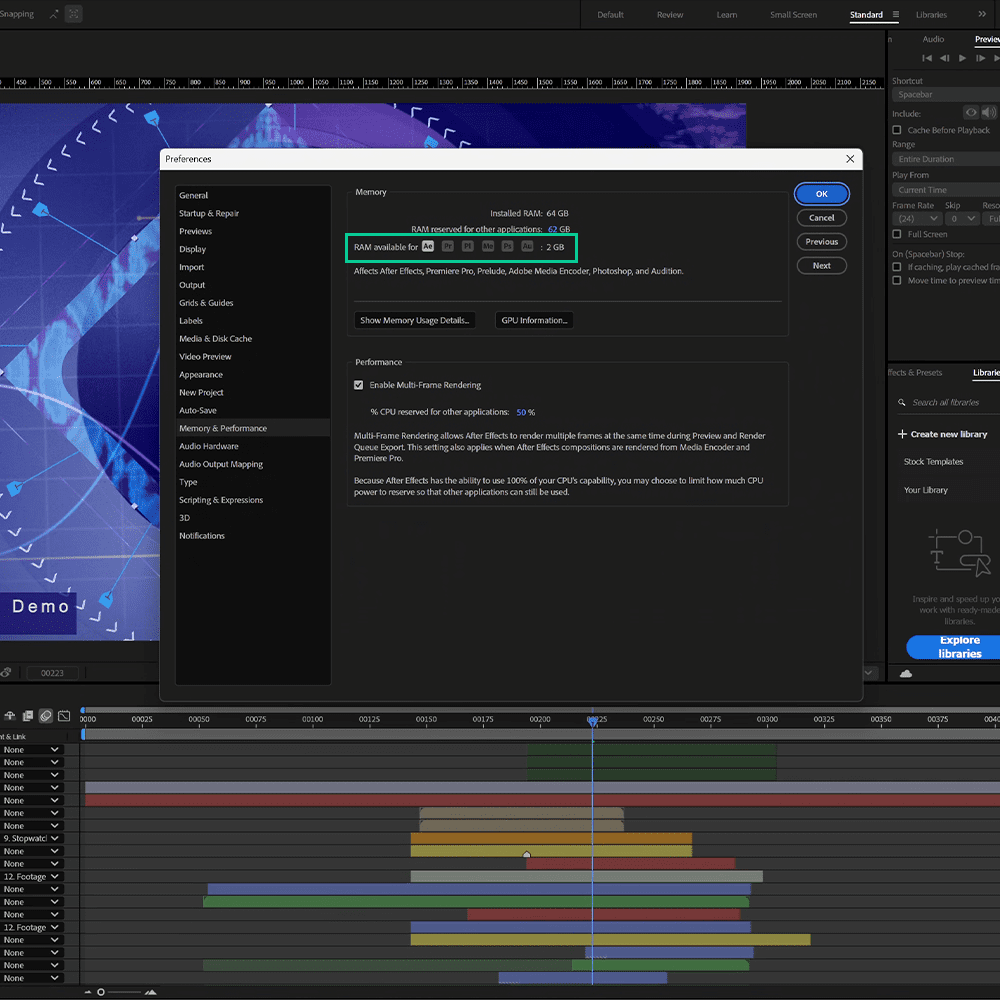Toggle video include eye icon in Preview panel
The height and width of the screenshot is (1000, 1000).
click(969, 113)
